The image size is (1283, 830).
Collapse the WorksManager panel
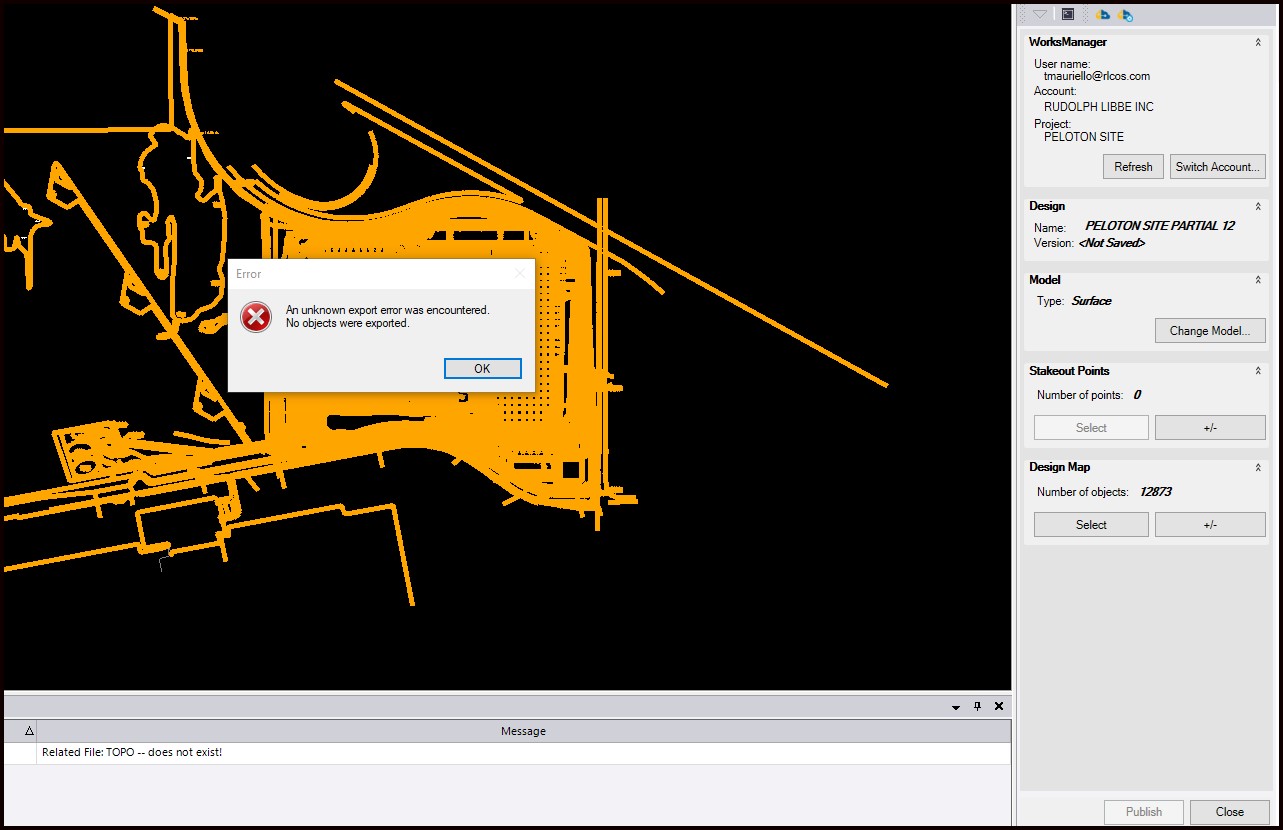1258,43
